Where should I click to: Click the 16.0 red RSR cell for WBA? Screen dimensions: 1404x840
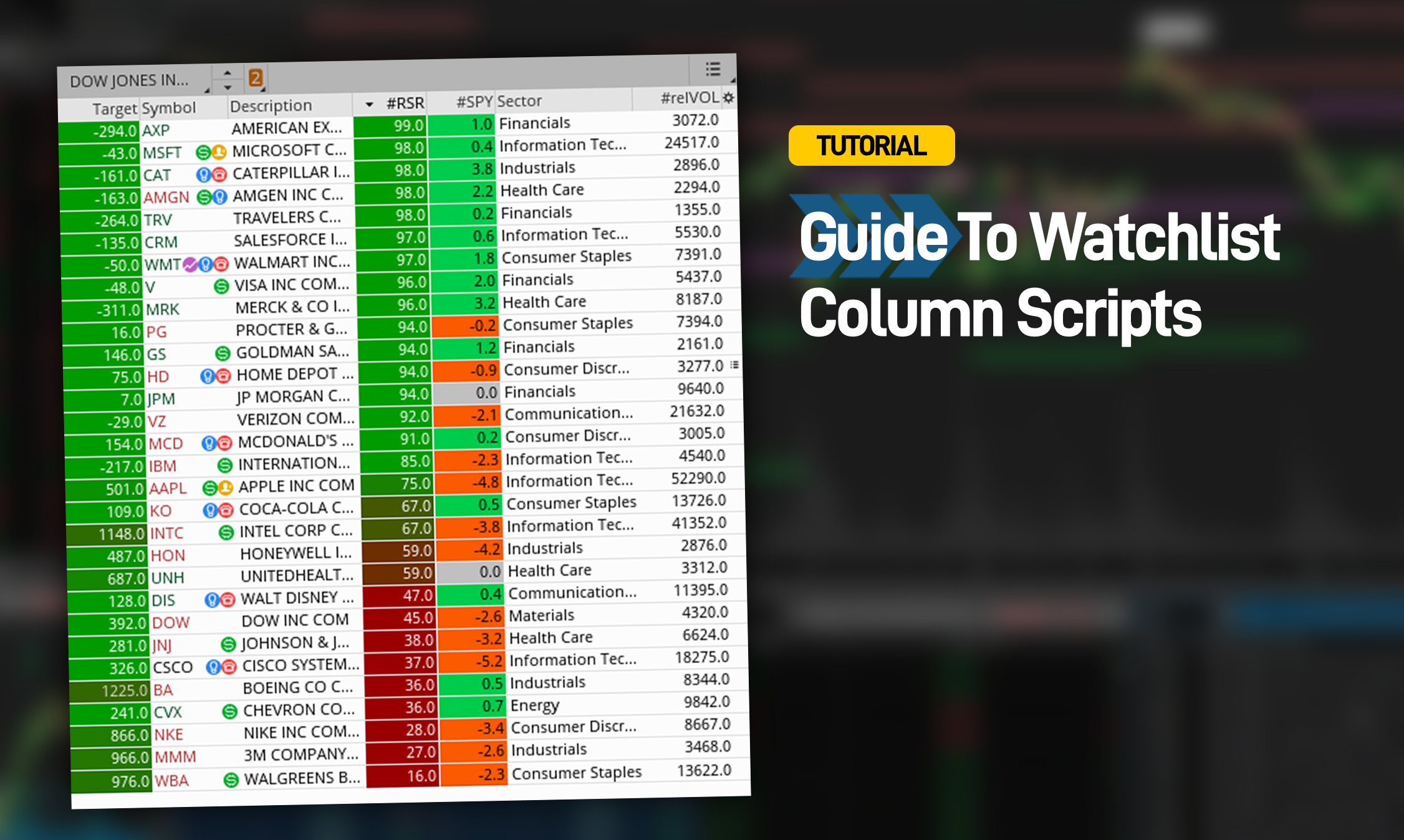403,776
